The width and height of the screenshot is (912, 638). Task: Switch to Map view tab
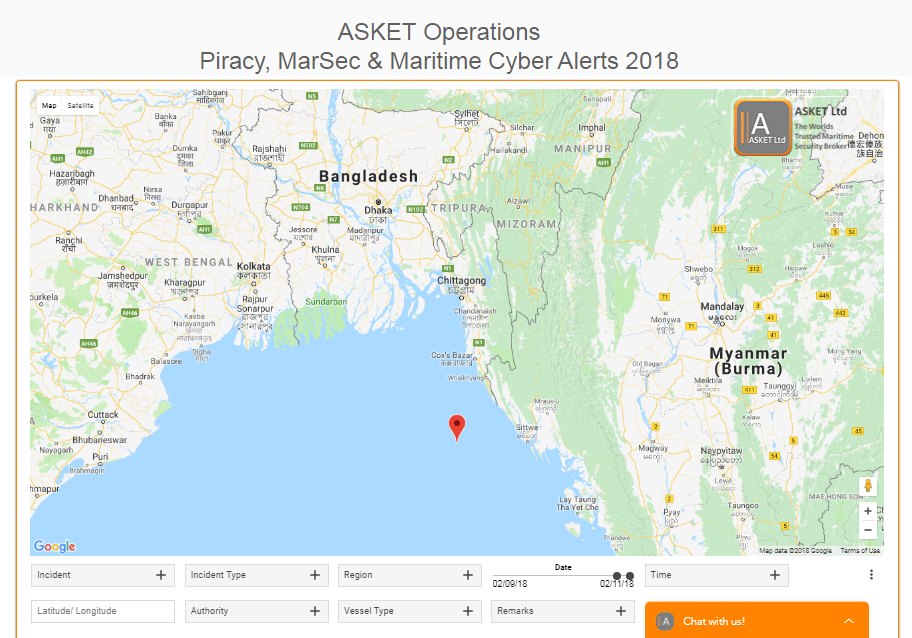(49, 105)
